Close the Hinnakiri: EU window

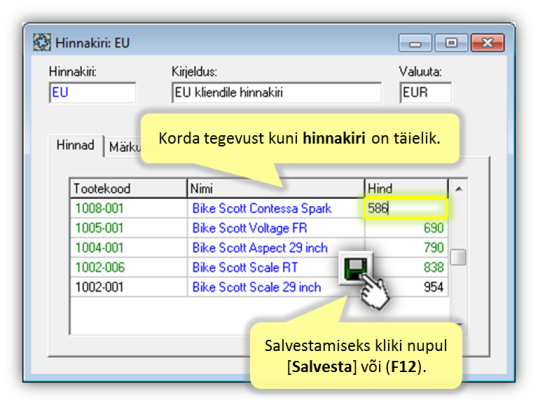(x=488, y=43)
